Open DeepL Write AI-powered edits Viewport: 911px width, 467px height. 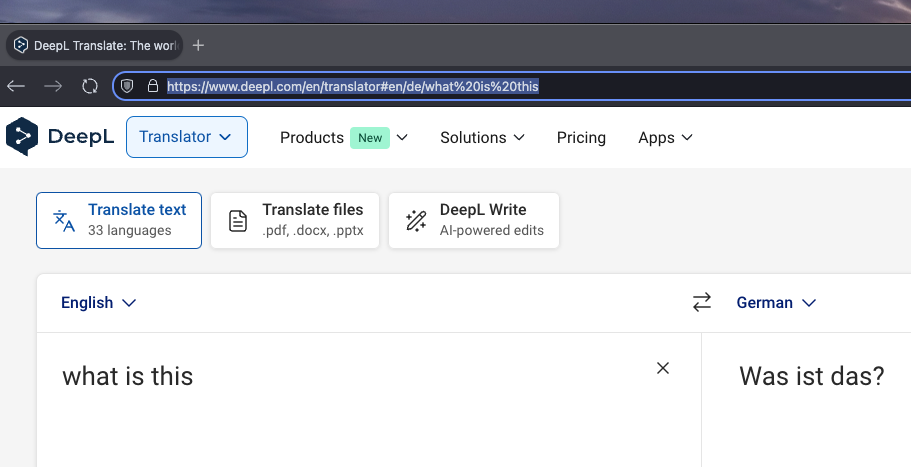(474, 220)
